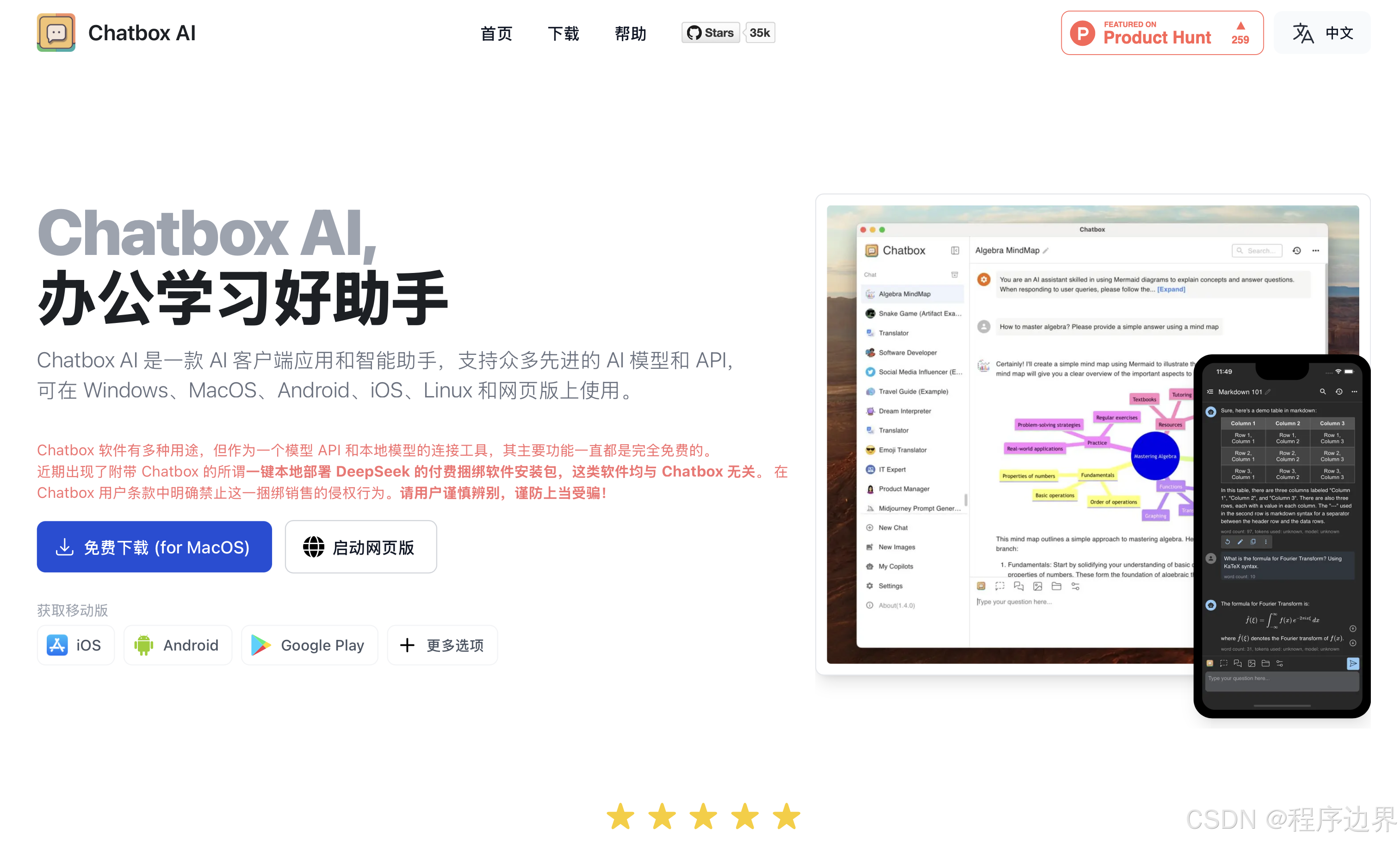Select Algebra MindMap chat in screenshot sidebar
1400x843 pixels.
[x=911, y=294]
